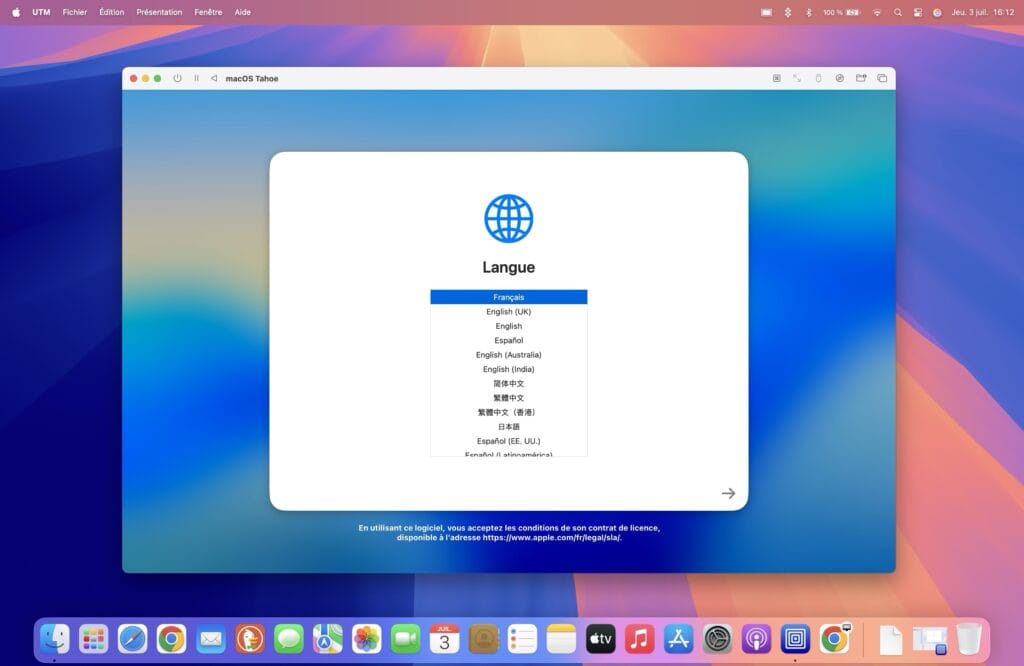Viewport: 1024px width, 666px height.
Task: Open the Édition menu
Action: coord(112,12)
